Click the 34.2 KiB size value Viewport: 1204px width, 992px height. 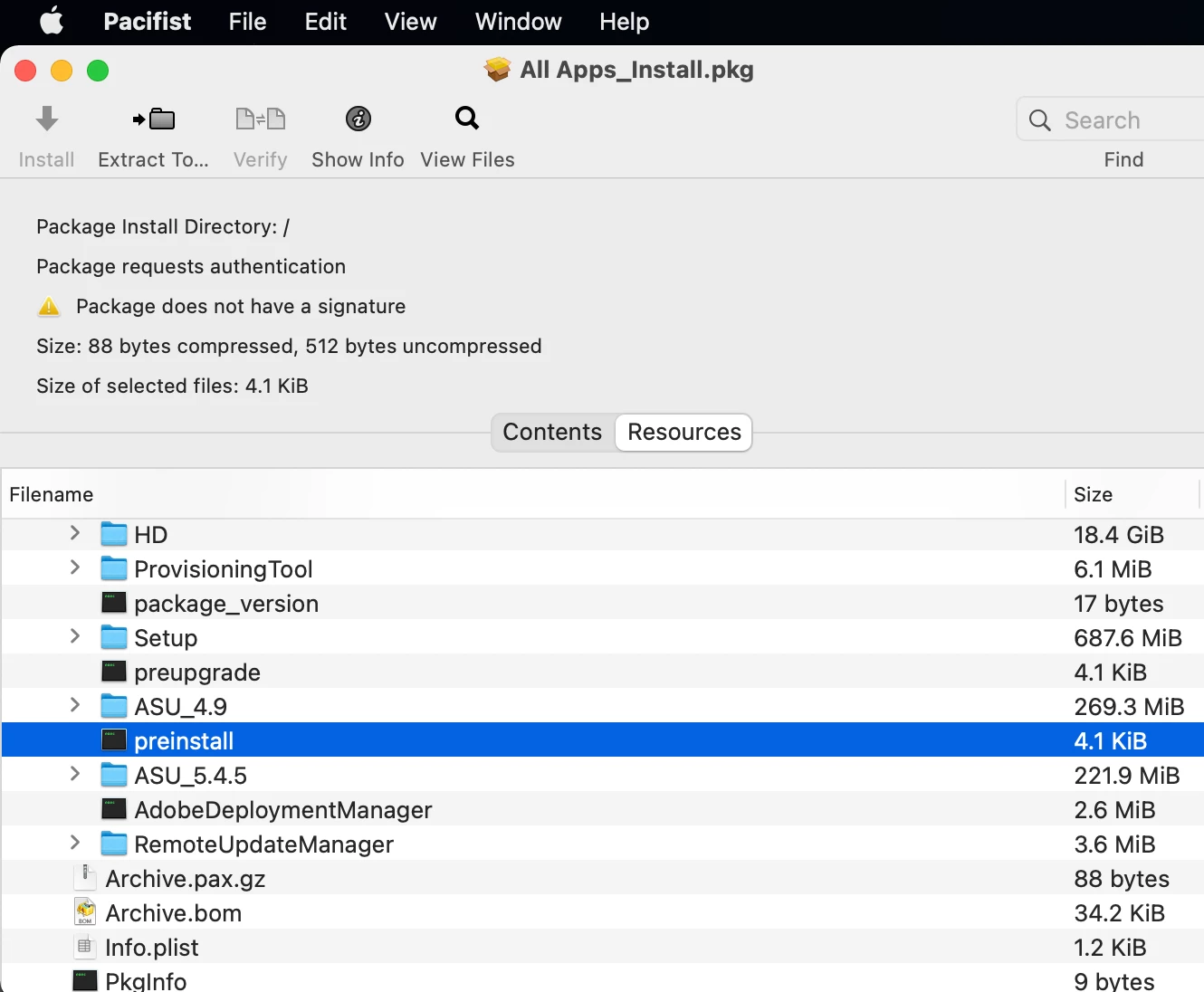click(1119, 913)
